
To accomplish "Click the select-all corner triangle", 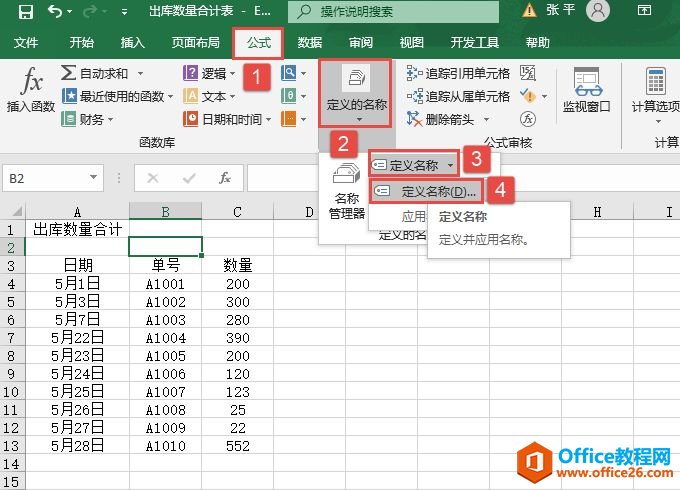I will 16,211.
